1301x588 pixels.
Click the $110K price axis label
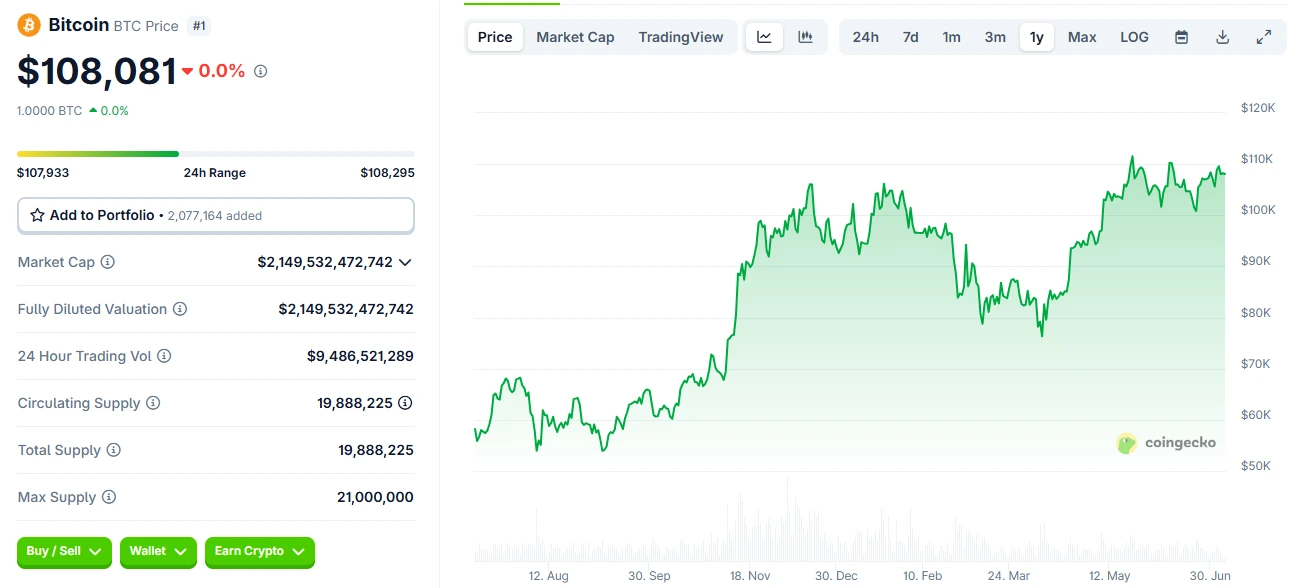point(1258,158)
